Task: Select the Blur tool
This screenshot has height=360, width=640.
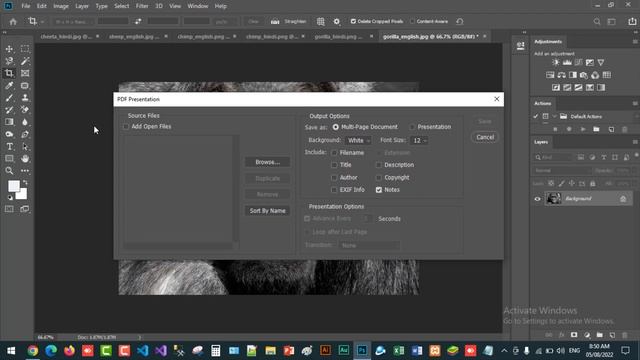Action: [25, 122]
